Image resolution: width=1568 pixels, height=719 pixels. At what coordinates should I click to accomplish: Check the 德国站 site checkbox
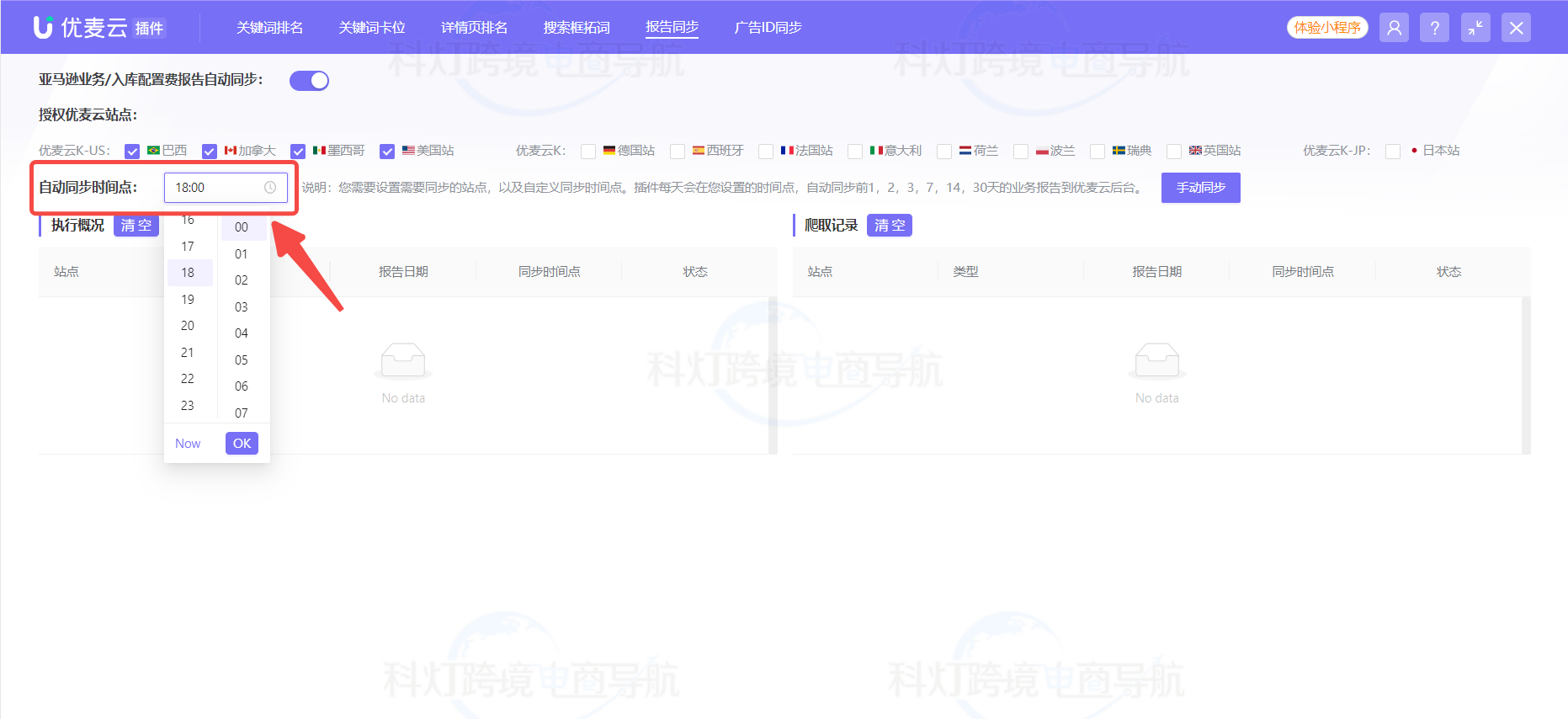coord(588,152)
